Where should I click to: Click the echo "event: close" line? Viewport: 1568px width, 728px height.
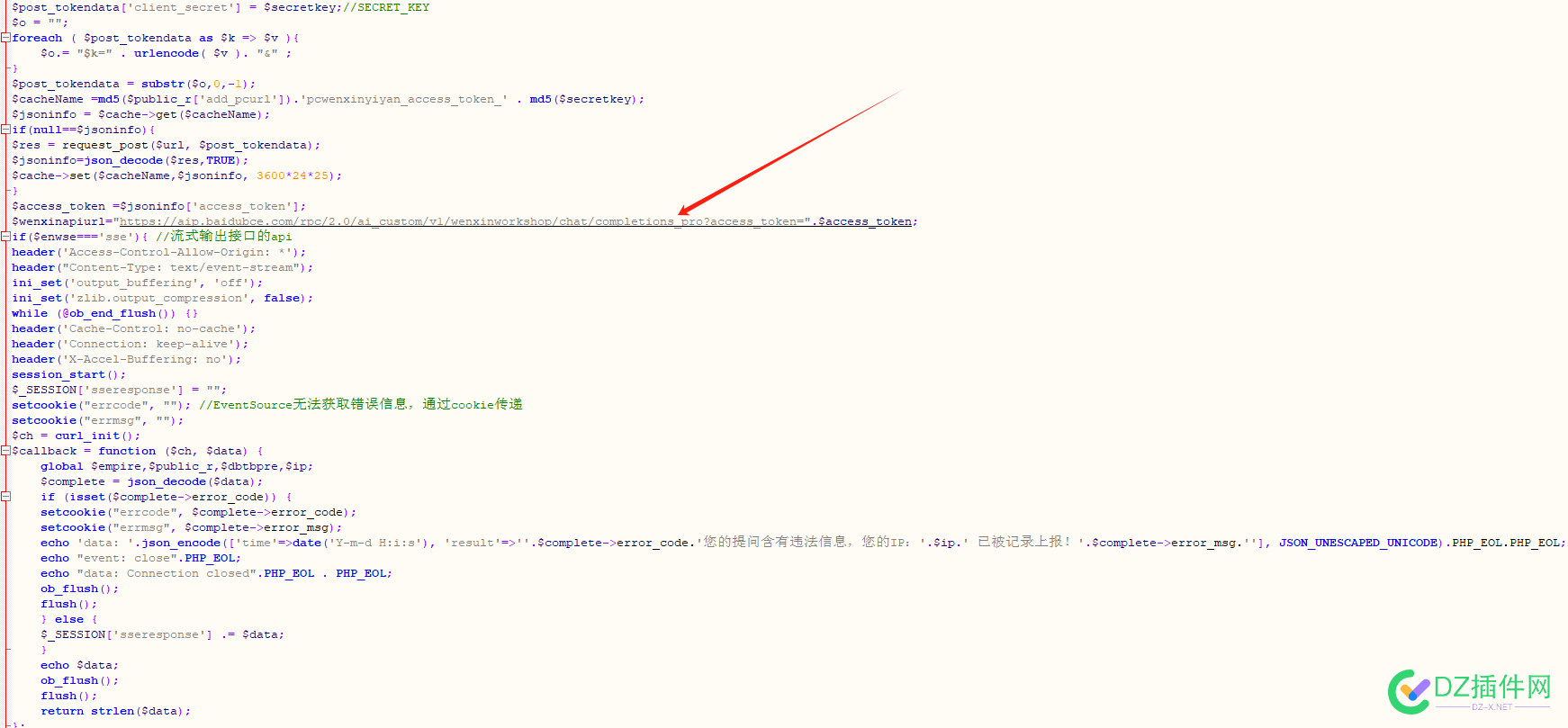click(140, 558)
